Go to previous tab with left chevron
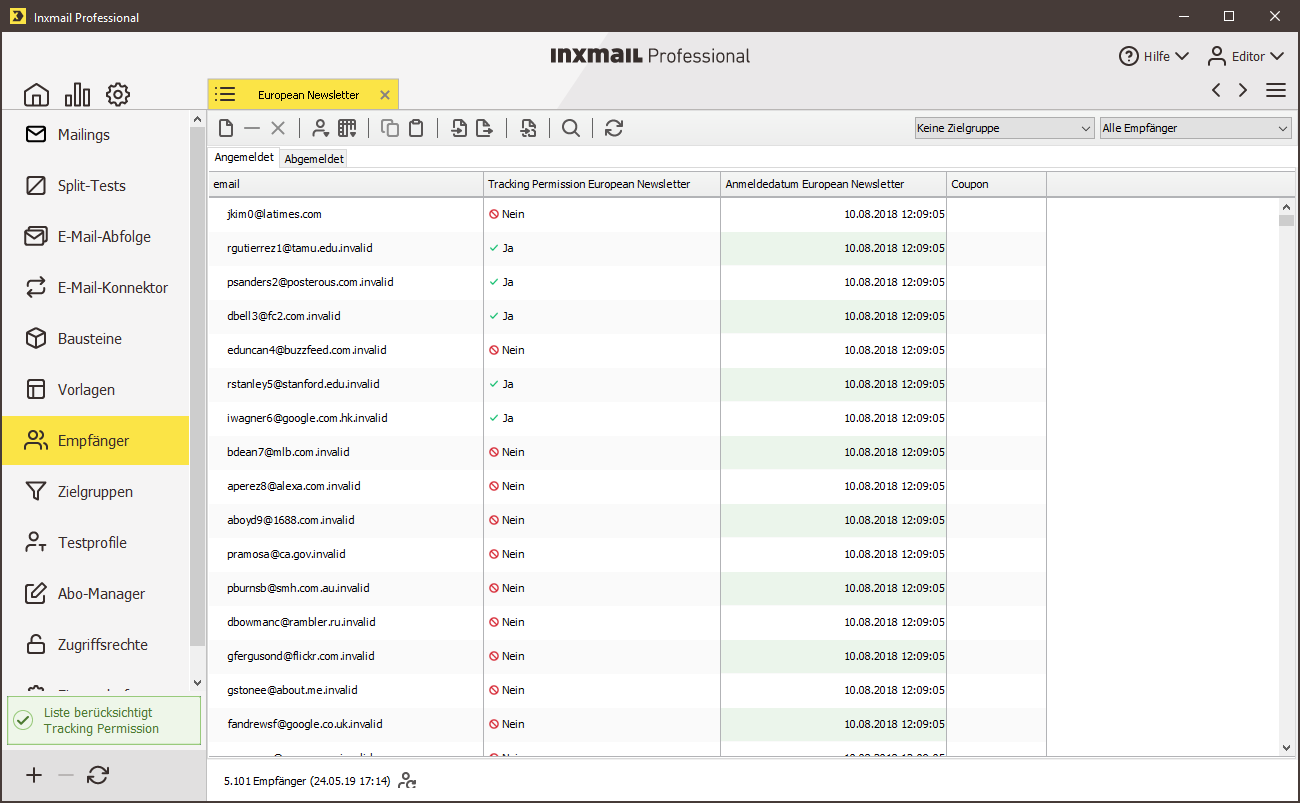Screen dimensions: 1300x803 (1216, 90)
